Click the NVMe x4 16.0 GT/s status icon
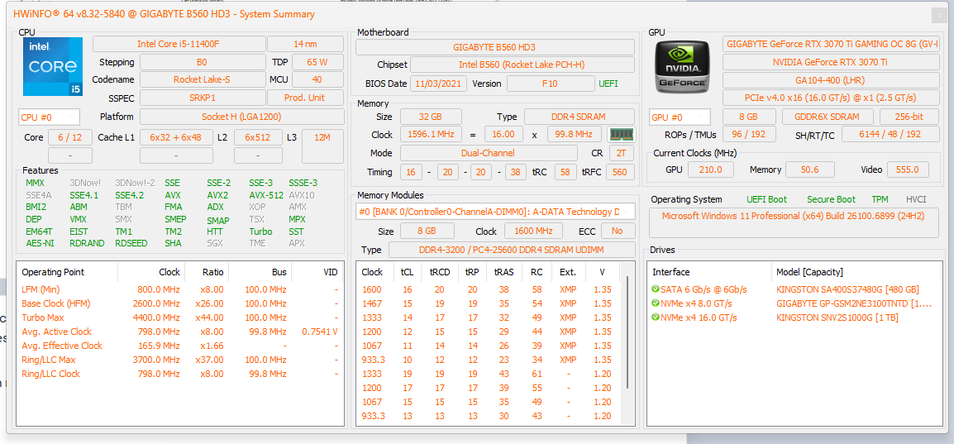 [655, 317]
